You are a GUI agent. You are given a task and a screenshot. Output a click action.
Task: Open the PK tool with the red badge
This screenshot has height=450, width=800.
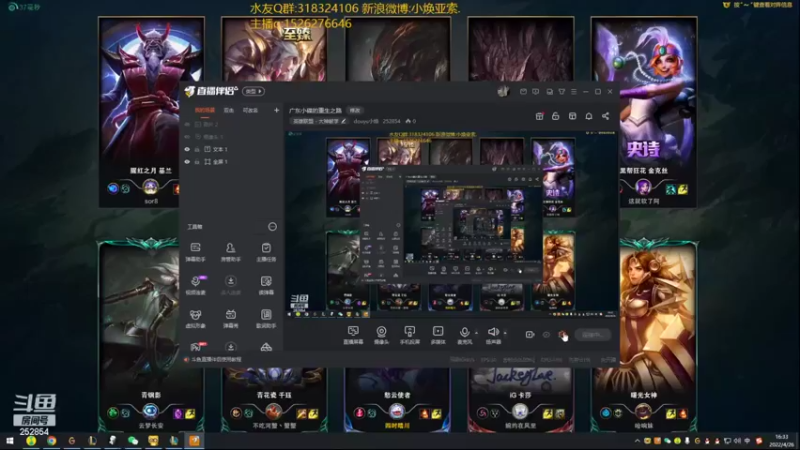pos(196,347)
